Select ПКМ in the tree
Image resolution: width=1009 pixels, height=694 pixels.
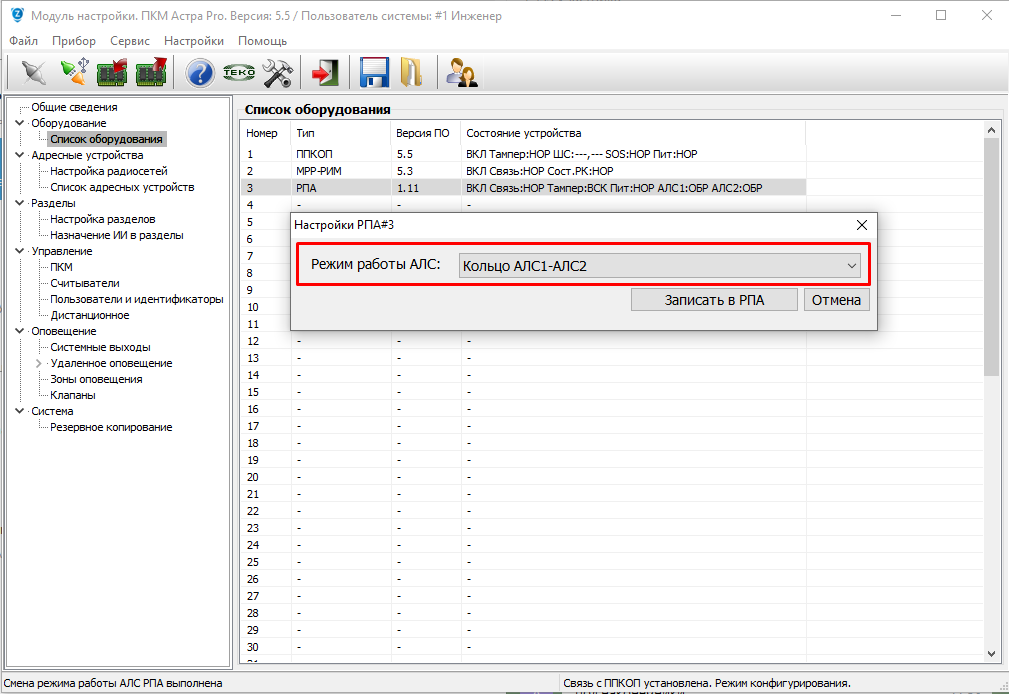[62, 267]
